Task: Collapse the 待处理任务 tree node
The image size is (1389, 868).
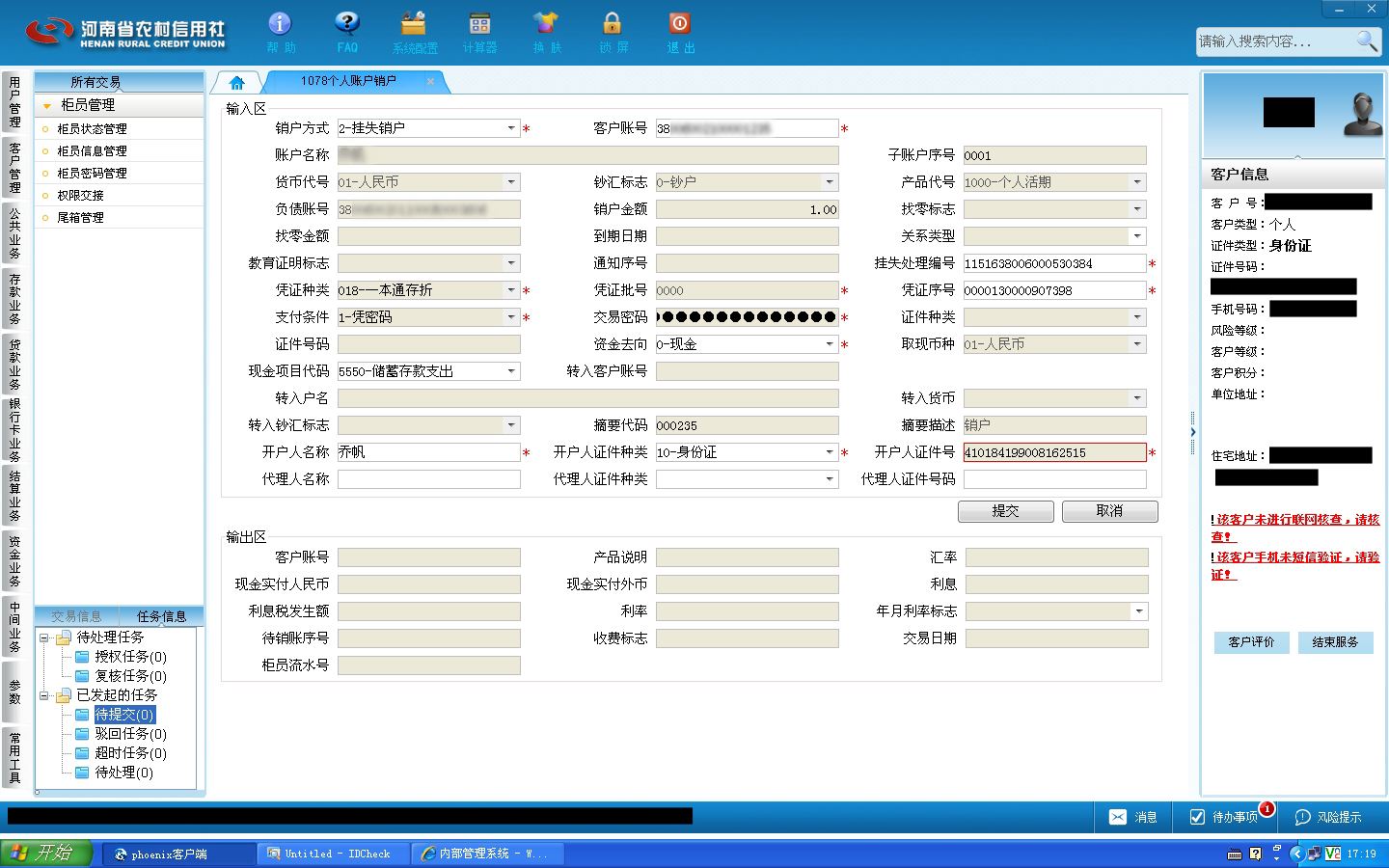Action: (x=44, y=637)
